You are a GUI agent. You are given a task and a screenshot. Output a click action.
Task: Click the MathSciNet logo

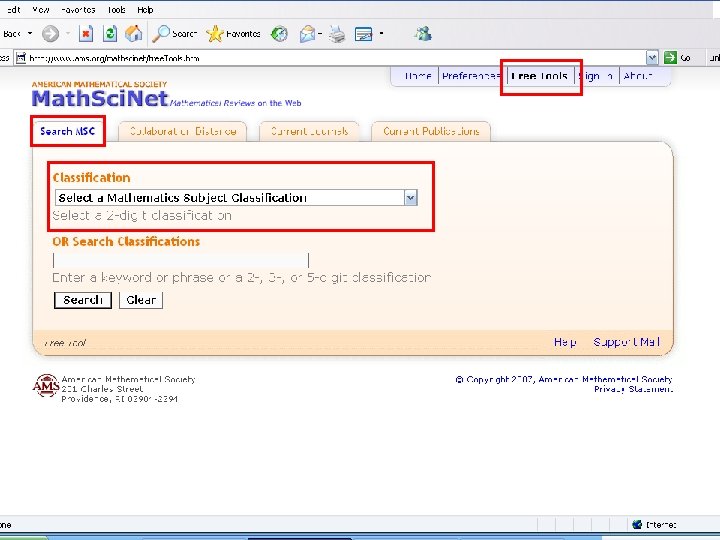click(x=100, y=98)
